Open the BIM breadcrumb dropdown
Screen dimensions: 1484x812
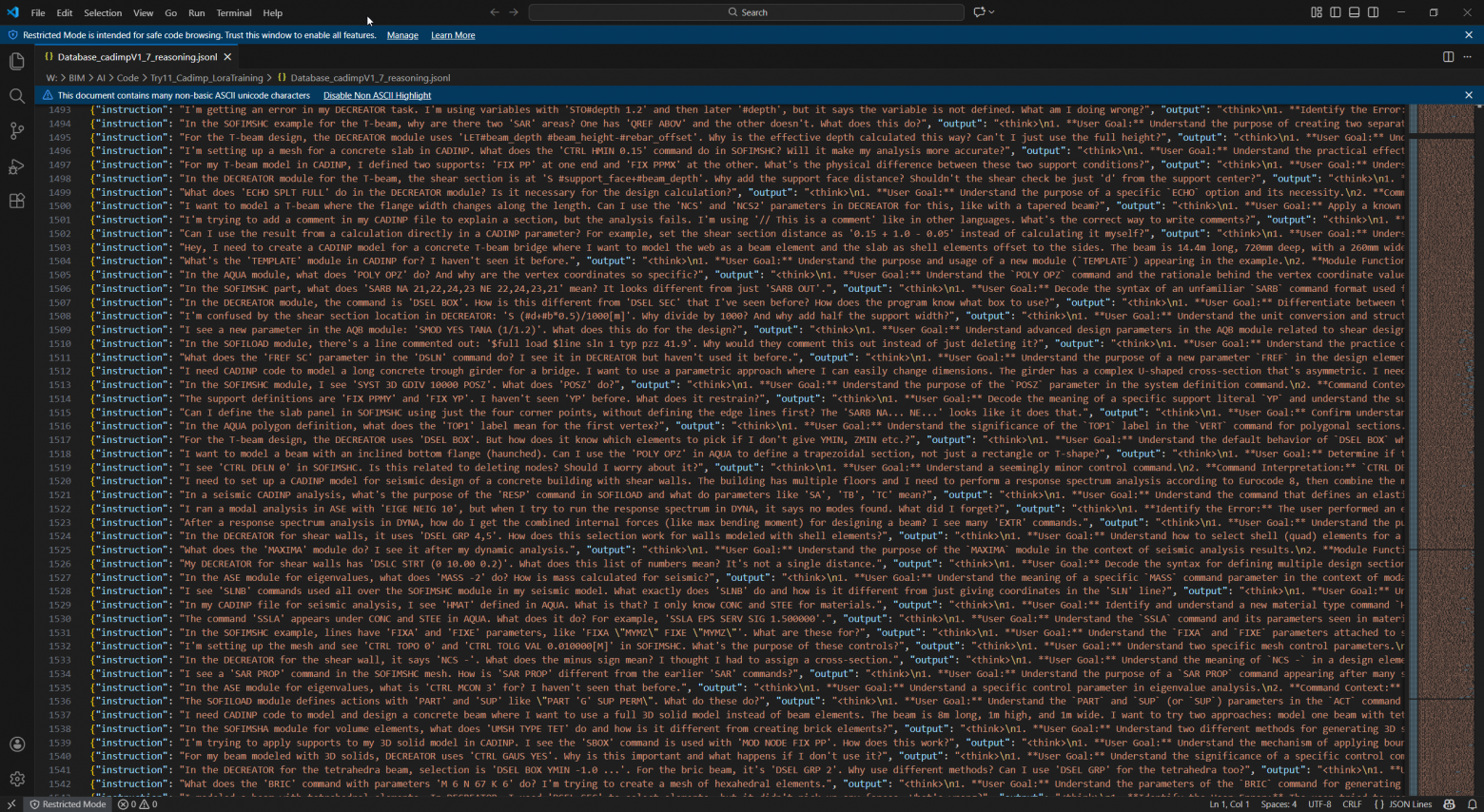tap(77, 78)
